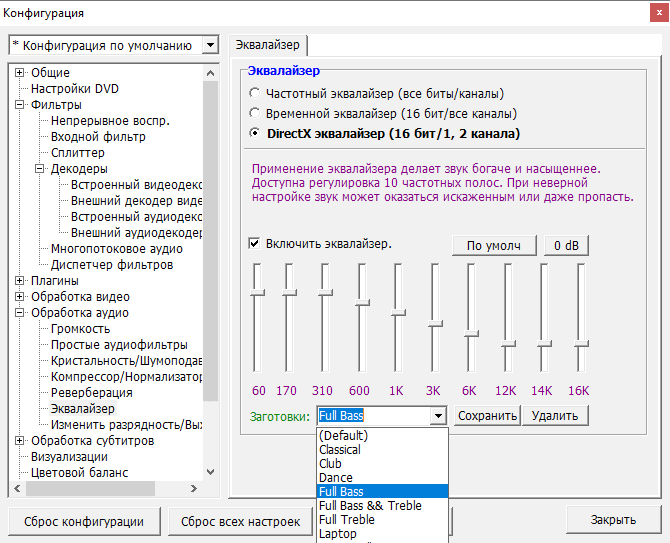Select Сплиттер tree item
This screenshot has width=670, height=543.
click(78, 153)
